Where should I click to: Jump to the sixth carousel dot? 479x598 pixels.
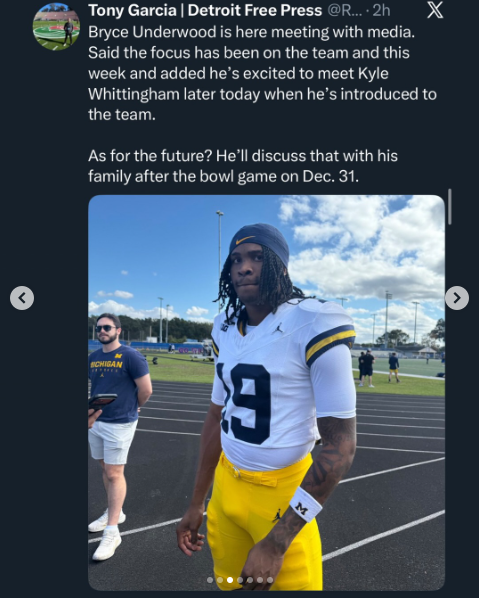(x=260, y=580)
